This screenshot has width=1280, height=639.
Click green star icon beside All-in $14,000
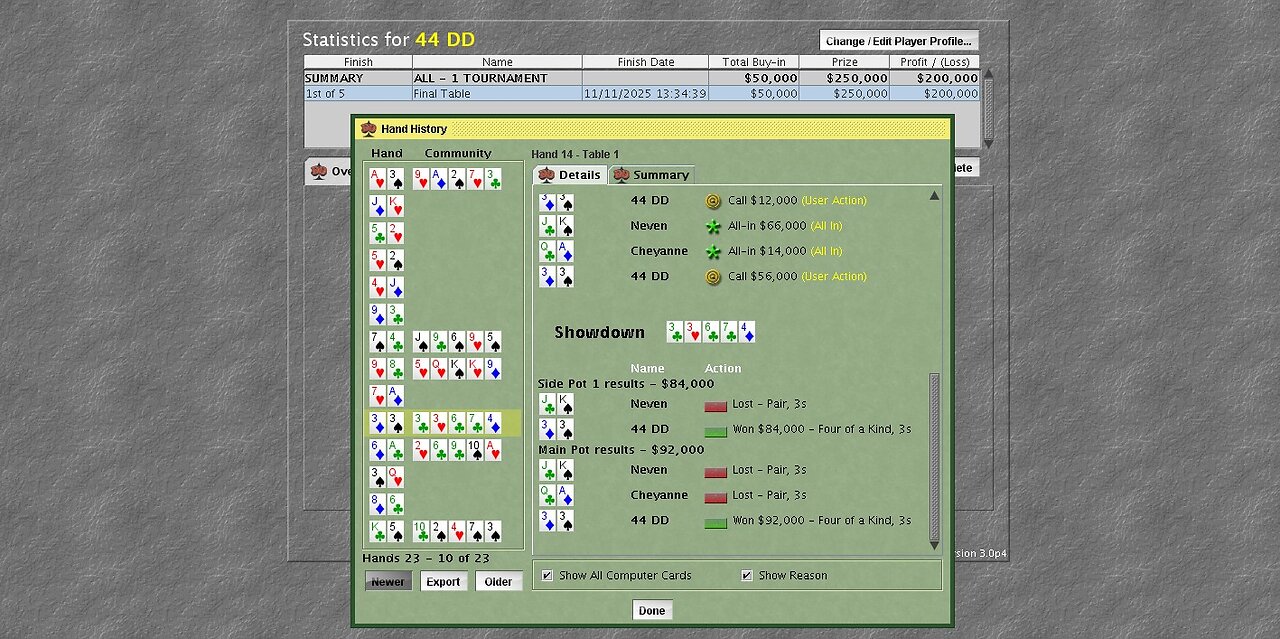713,252
